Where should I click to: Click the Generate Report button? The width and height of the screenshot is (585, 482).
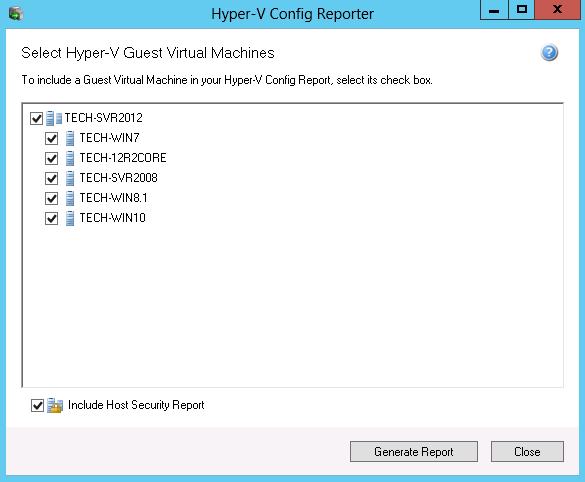414,452
